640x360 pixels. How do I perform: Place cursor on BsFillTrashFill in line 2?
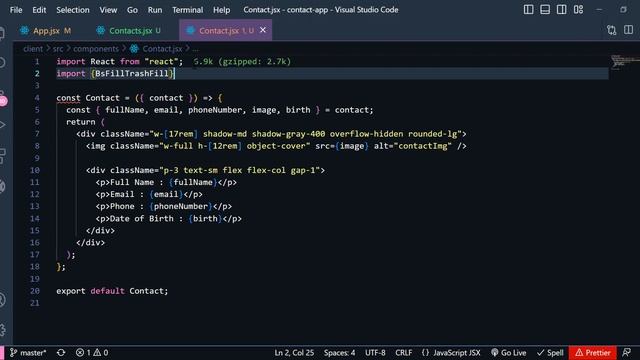[x=132, y=73]
